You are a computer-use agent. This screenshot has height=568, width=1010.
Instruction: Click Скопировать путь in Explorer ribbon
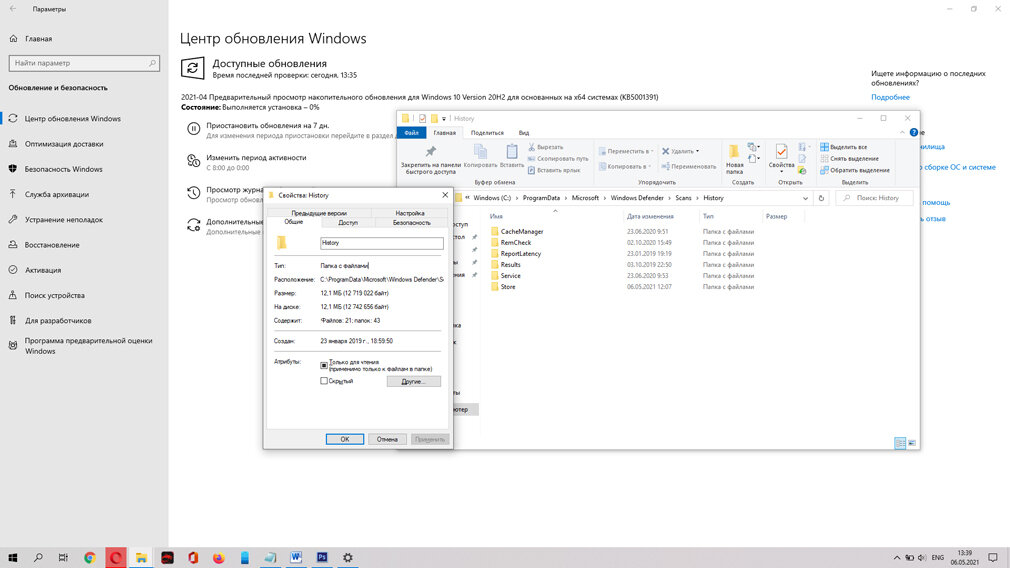pyautogui.click(x=558, y=158)
